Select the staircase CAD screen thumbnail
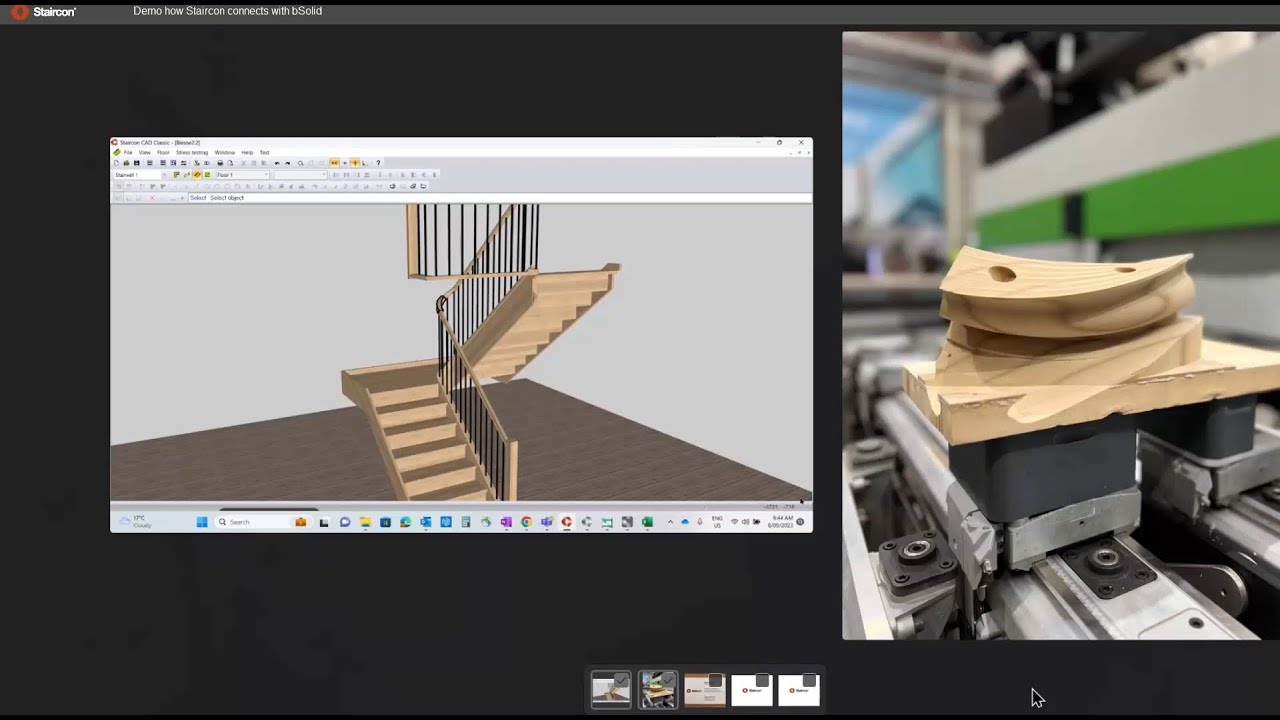Viewport: 1280px width, 720px height. (611, 690)
